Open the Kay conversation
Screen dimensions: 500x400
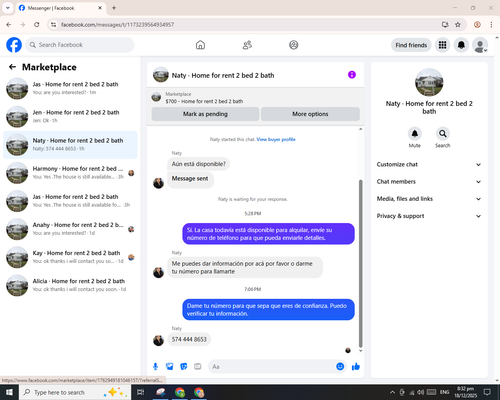(70, 257)
